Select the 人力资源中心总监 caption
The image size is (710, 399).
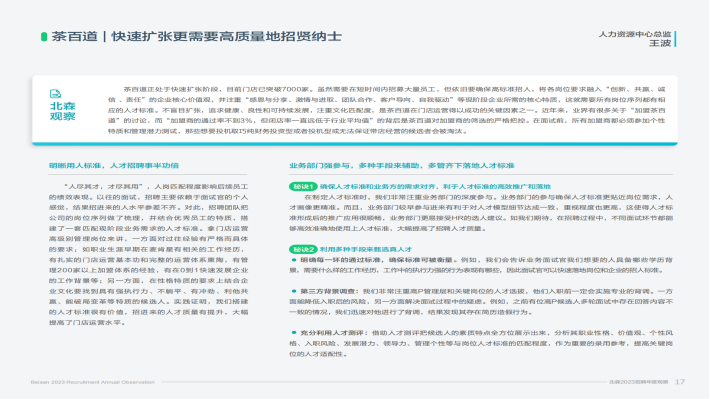pyautogui.click(x=635, y=34)
